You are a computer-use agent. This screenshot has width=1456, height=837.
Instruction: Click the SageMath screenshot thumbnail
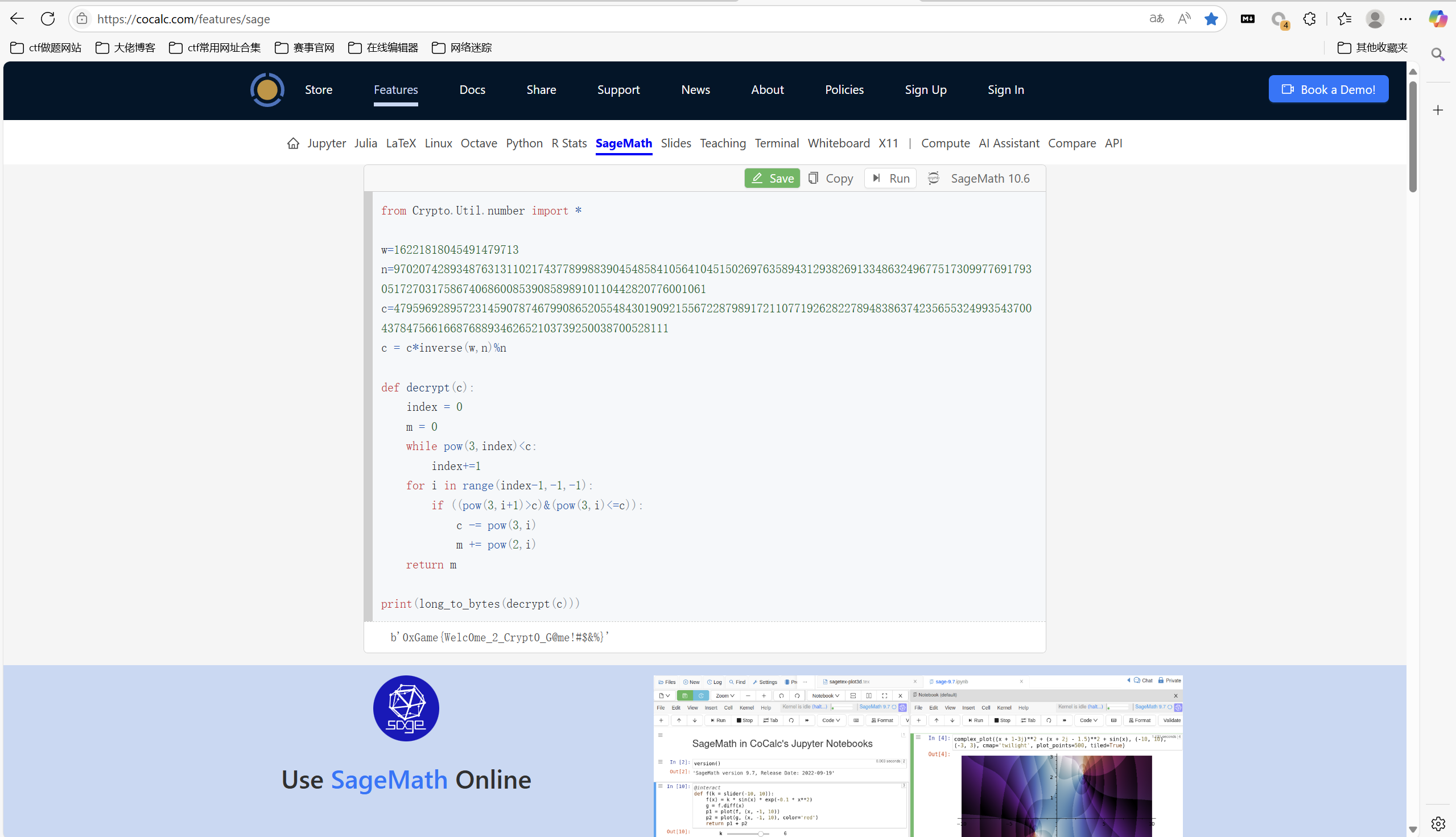(918, 756)
